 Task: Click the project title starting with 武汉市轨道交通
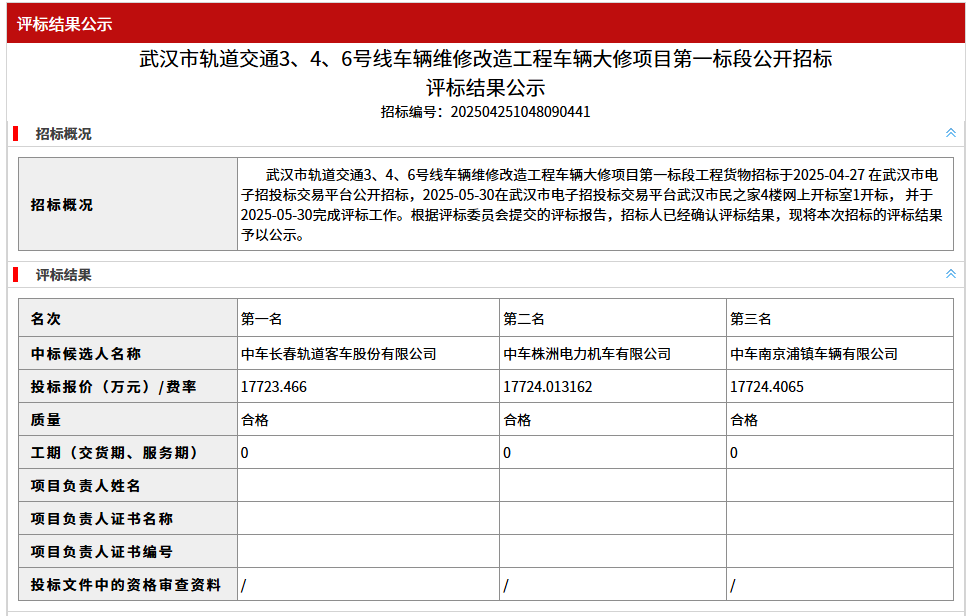point(485,59)
